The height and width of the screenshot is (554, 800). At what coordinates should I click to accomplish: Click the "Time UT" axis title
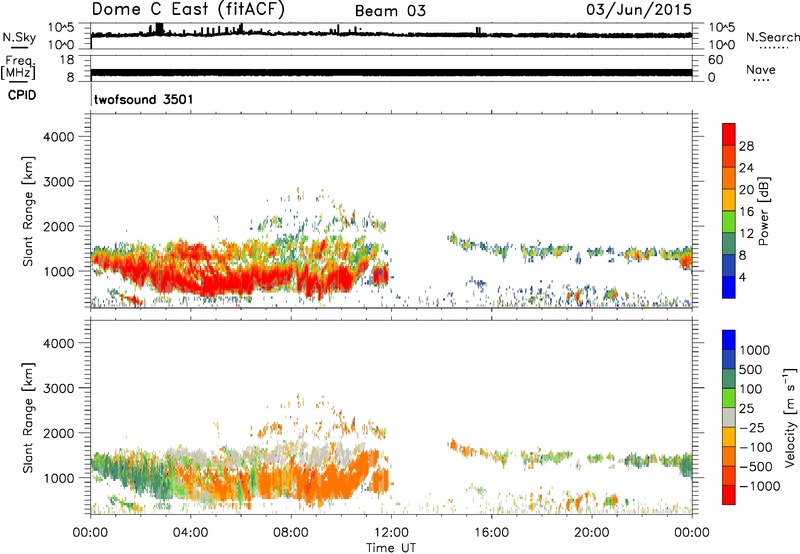tap(391, 548)
